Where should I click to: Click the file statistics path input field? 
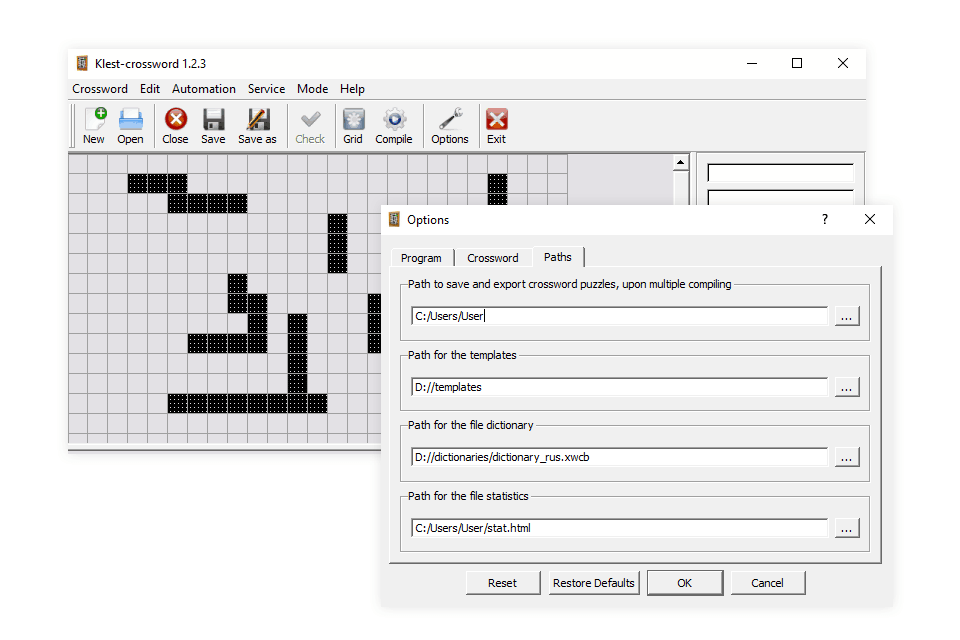pos(619,528)
